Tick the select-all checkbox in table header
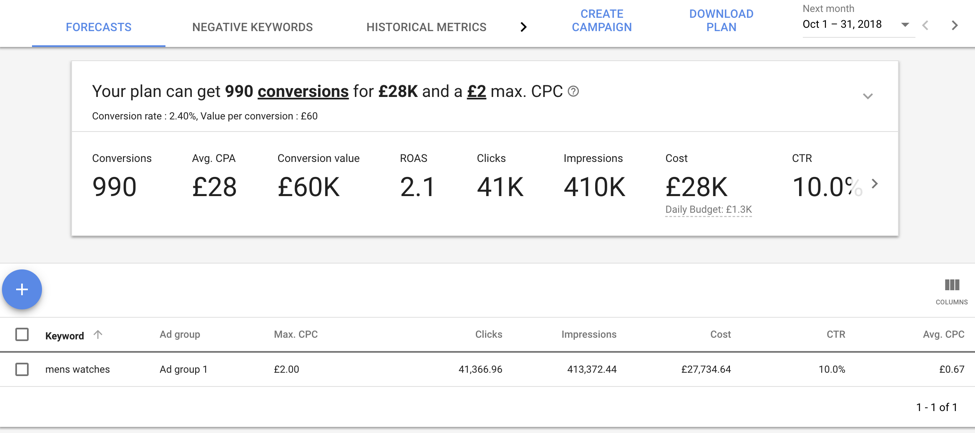The width and height of the screenshot is (975, 433). pyautogui.click(x=22, y=335)
